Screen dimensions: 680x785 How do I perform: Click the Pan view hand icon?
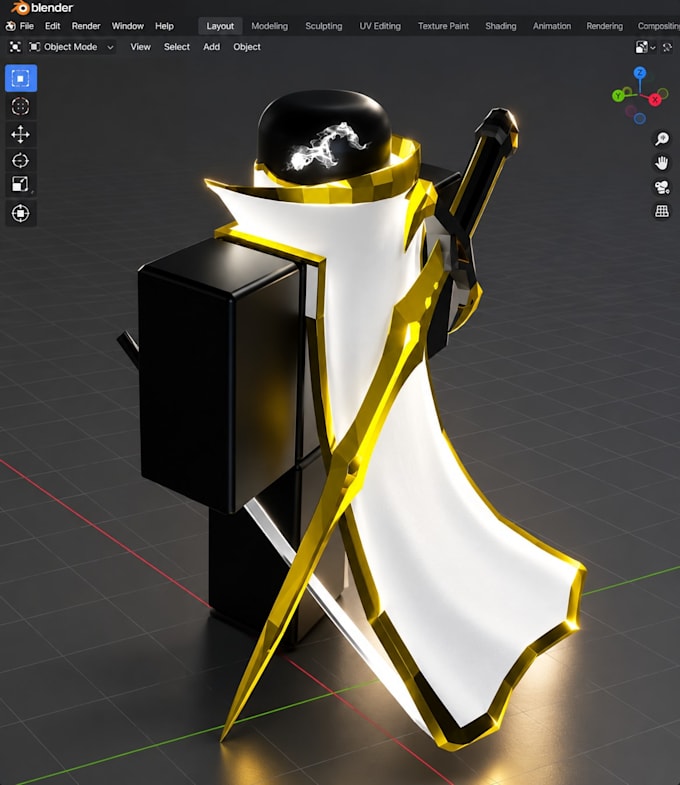click(662, 163)
